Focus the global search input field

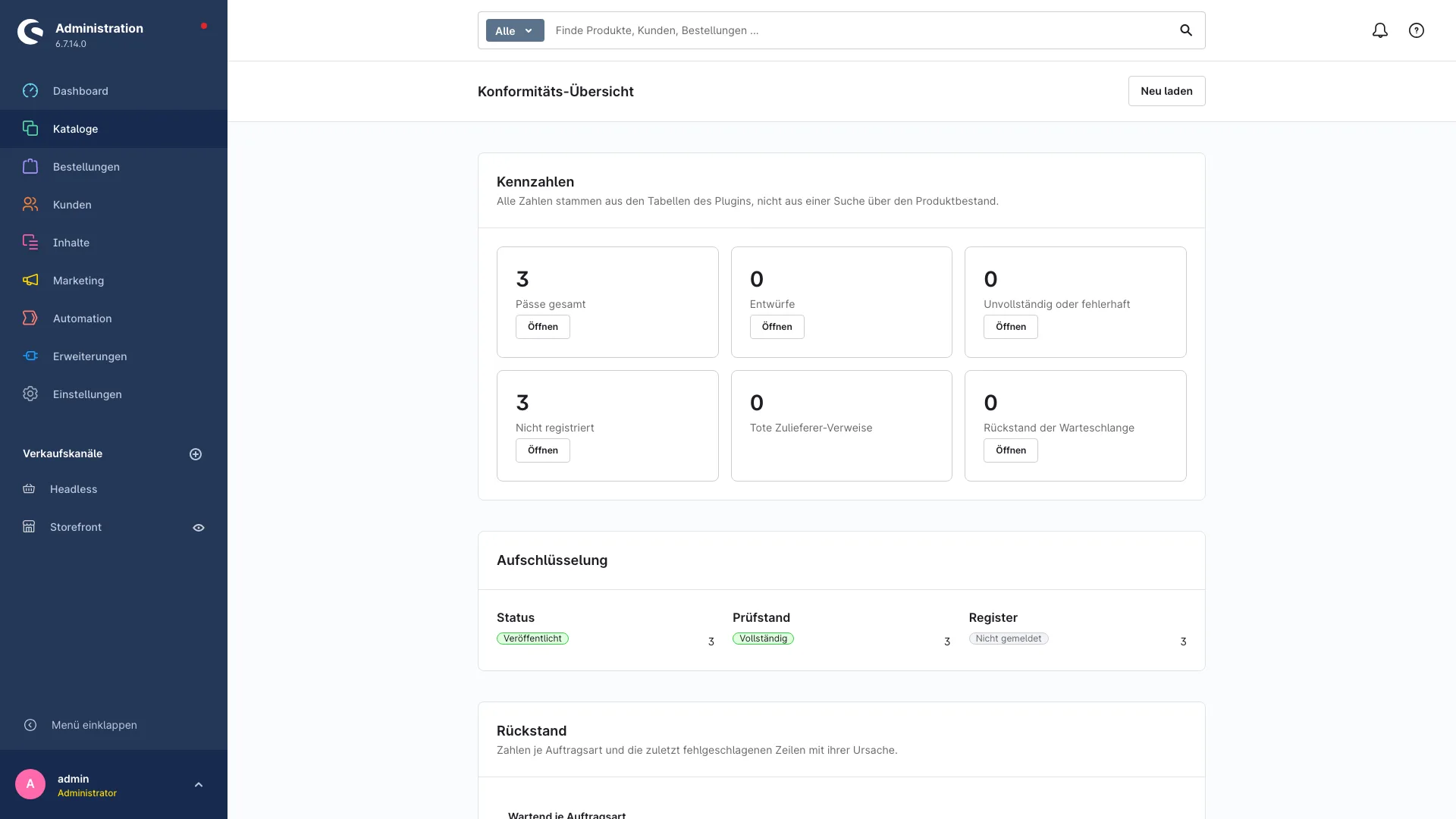pos(861,30)
